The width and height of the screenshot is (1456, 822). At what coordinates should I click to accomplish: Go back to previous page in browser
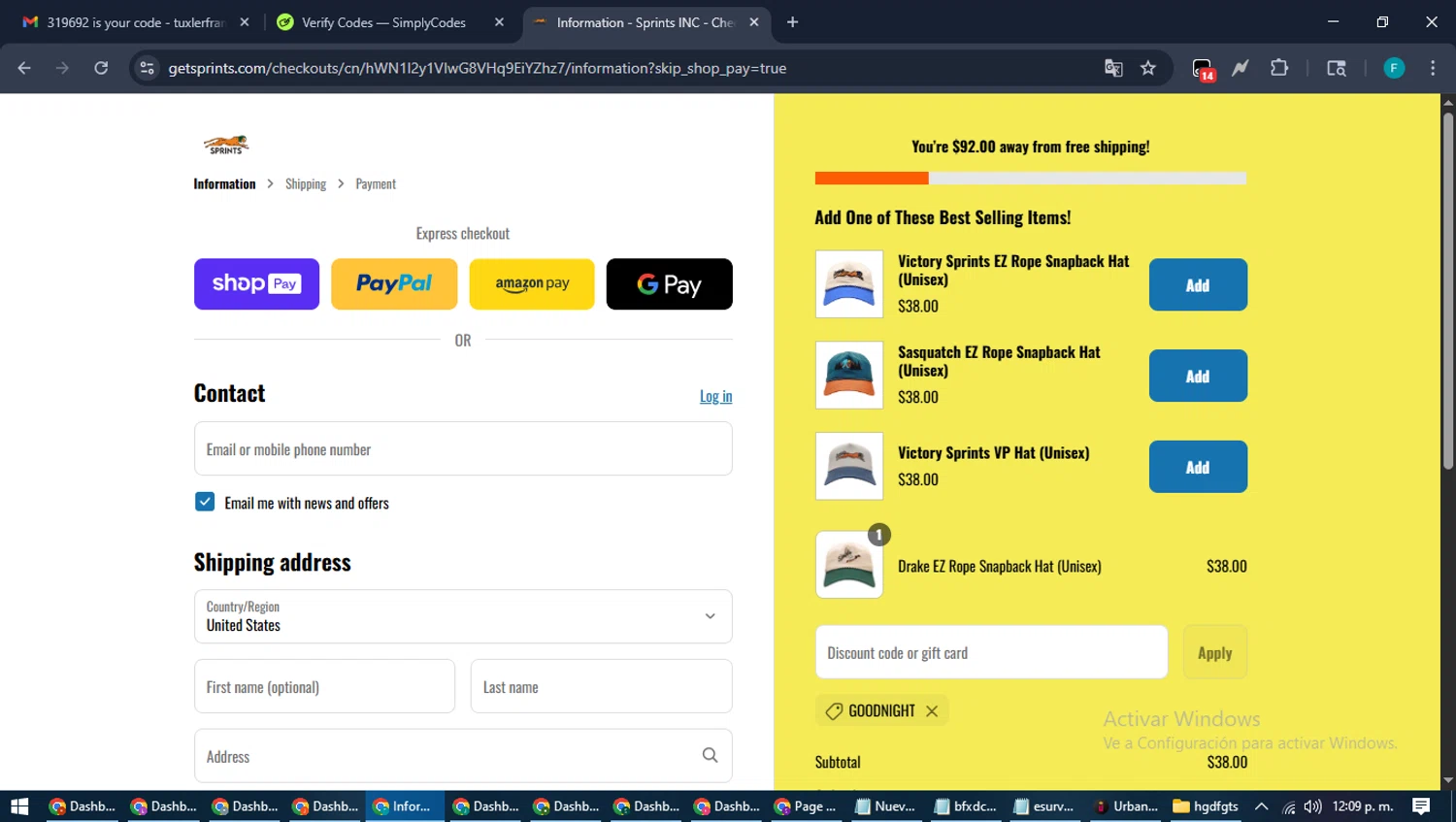[x=24, y=68]
